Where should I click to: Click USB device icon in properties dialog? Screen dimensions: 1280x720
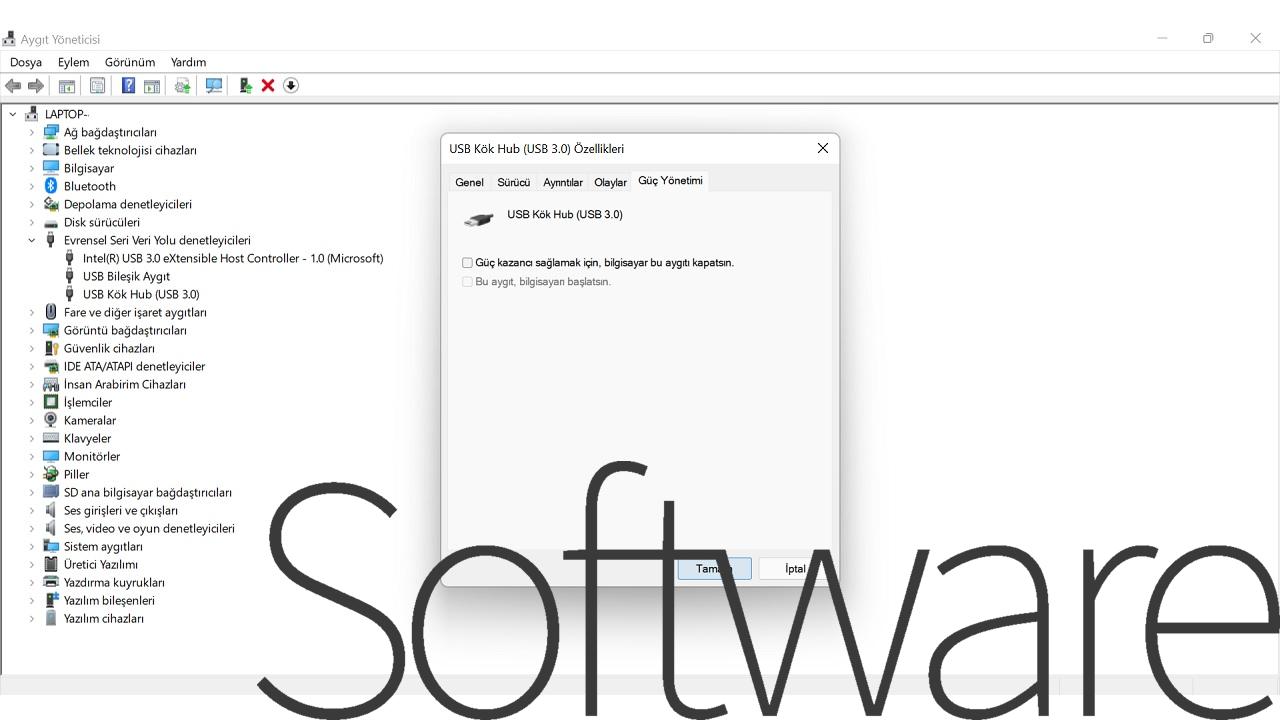click(479, 219)
